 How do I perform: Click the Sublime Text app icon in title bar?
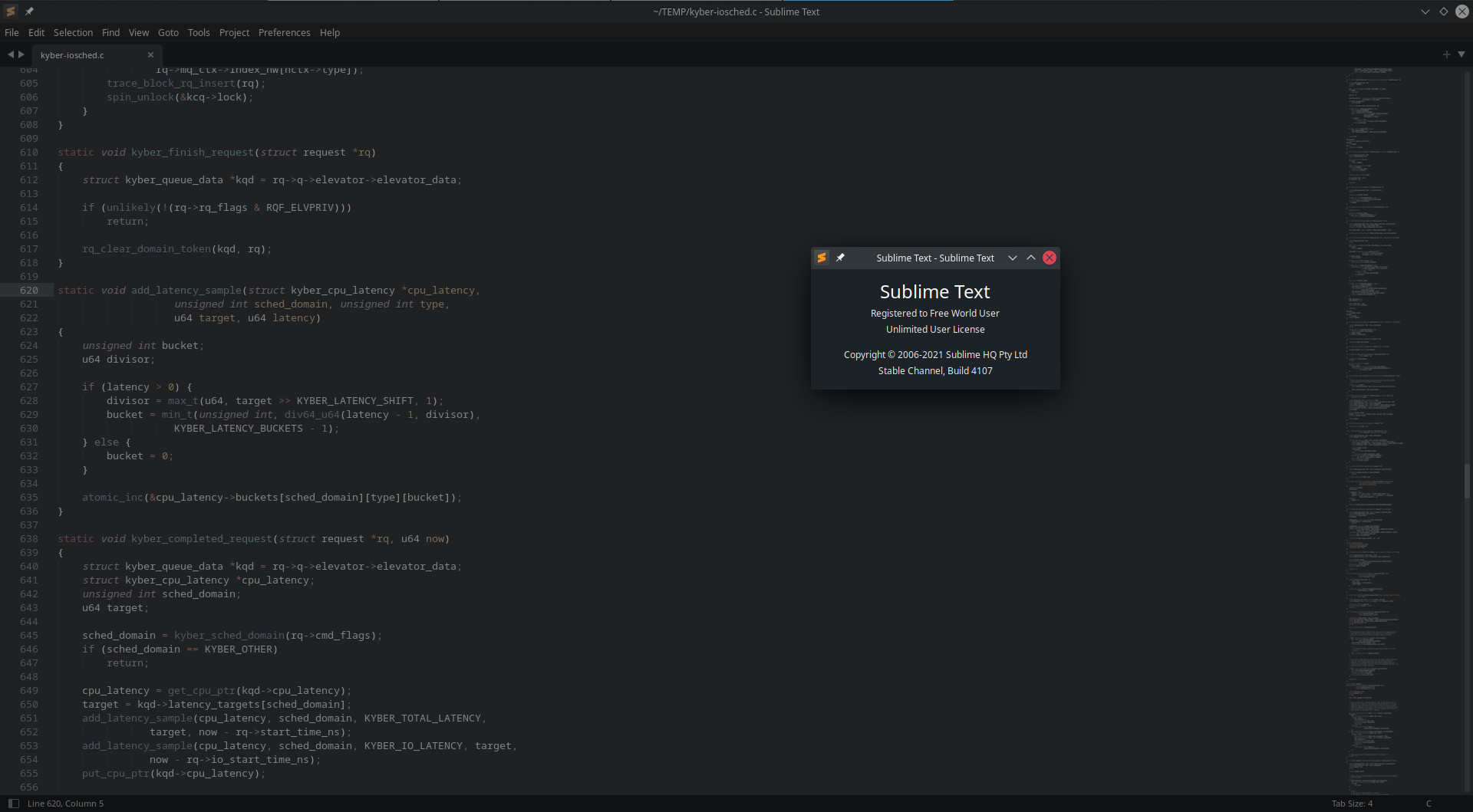(11, 12)
